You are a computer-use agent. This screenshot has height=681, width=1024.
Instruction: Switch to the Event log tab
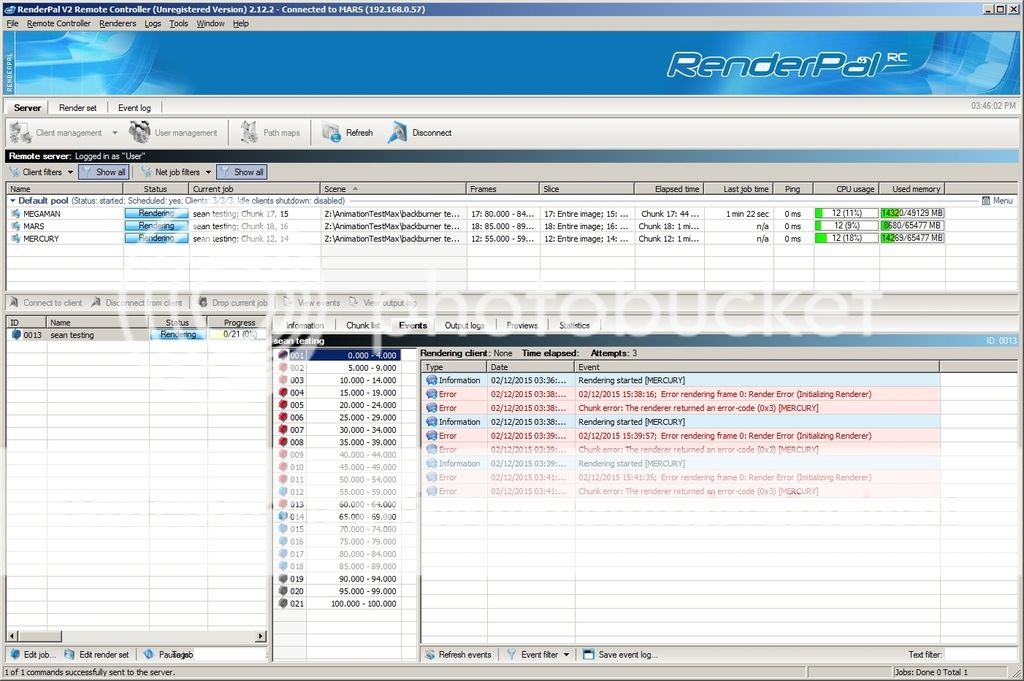coord(135,108)
